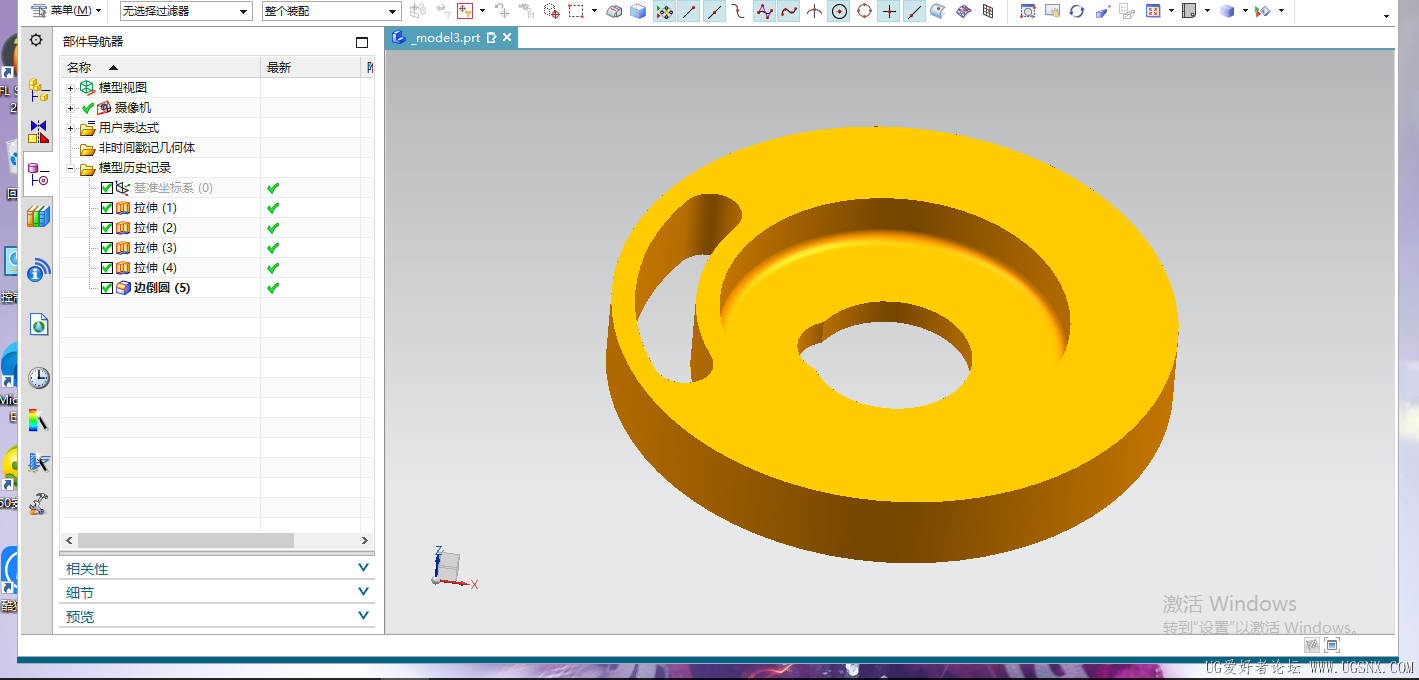Screen dimensions: 1419x680
Task: Open the Assembly Navigator sidebar tab
Action: [38, 91]
